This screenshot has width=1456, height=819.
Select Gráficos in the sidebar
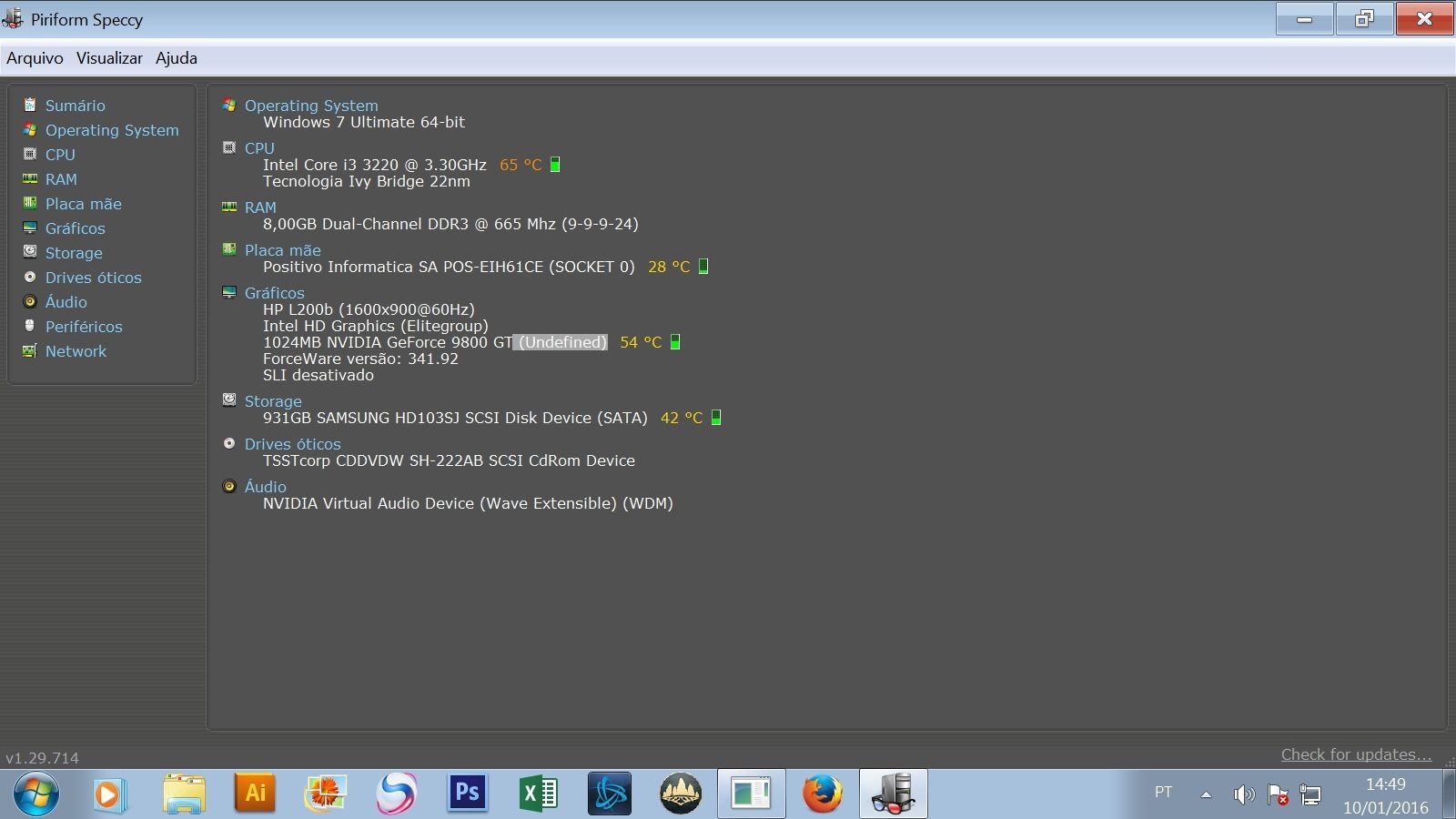(x=76, y=228)
